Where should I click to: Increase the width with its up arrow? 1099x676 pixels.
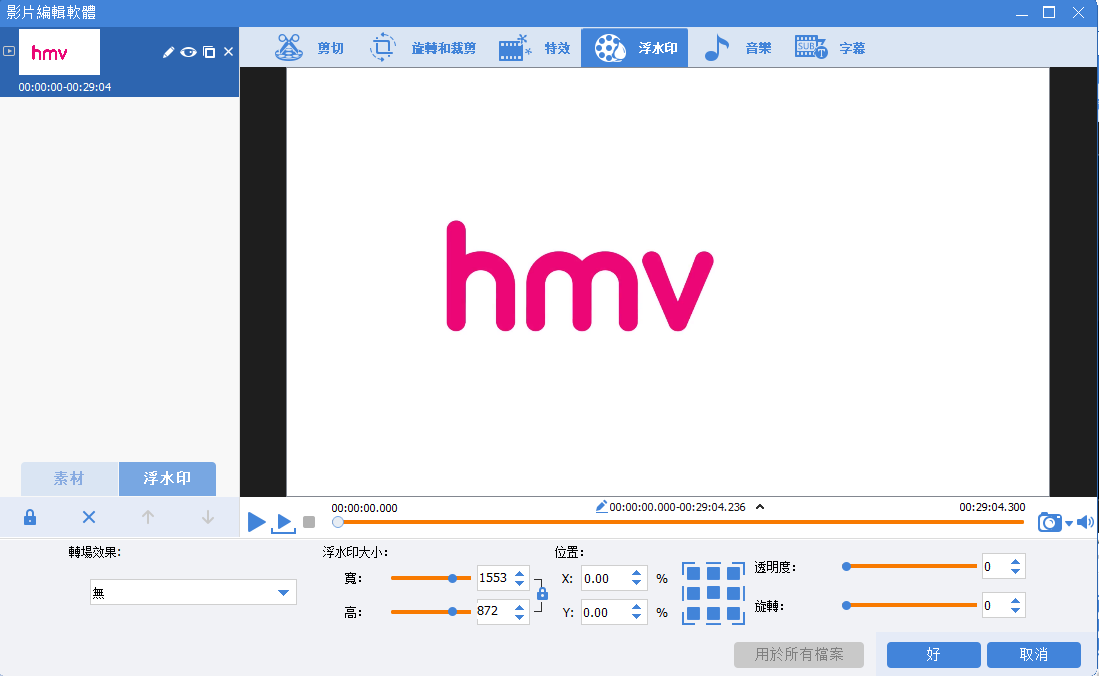(519, 573)
